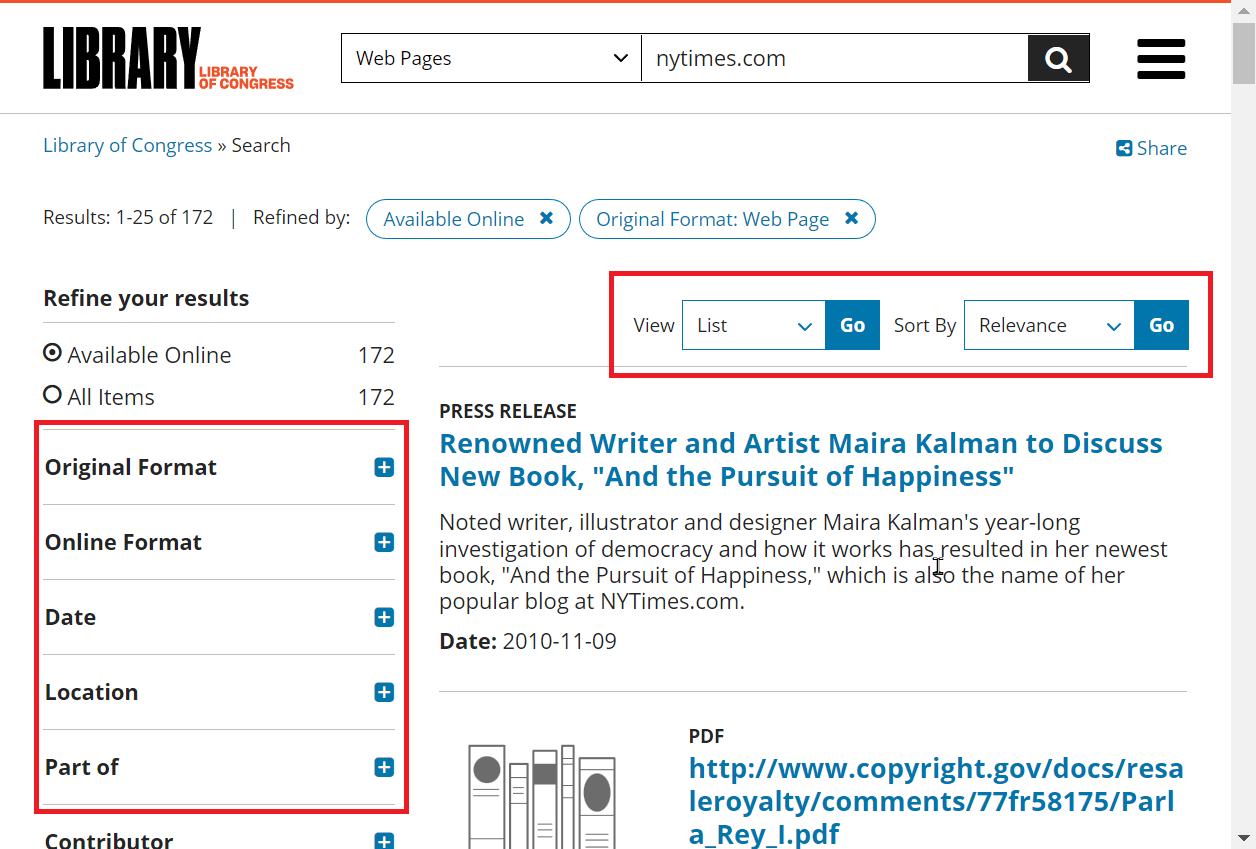Click the magnifying glass search button
Screen dimensions: 1256x849
point(1058,59)
